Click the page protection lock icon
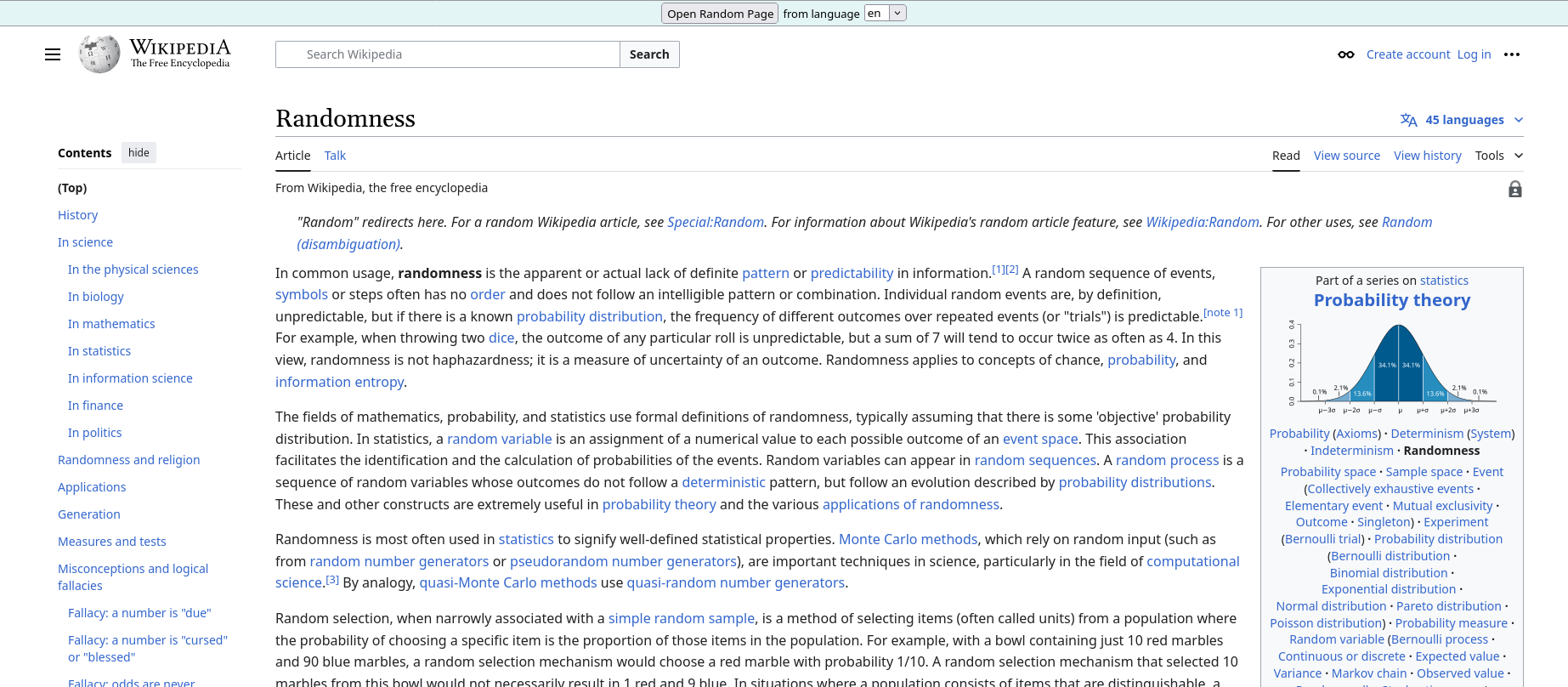The width and height of the screenshot is (1568, 687). (1515, 189)
